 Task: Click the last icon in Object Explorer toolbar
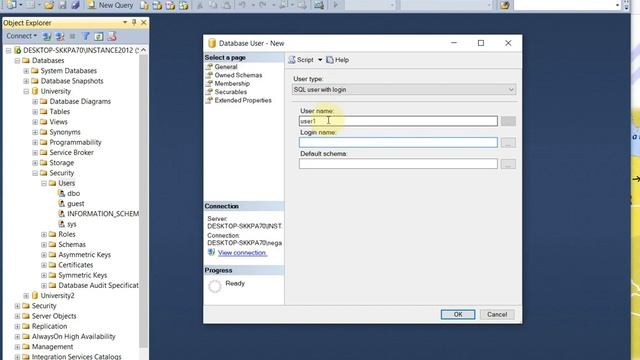pos(112,36)
